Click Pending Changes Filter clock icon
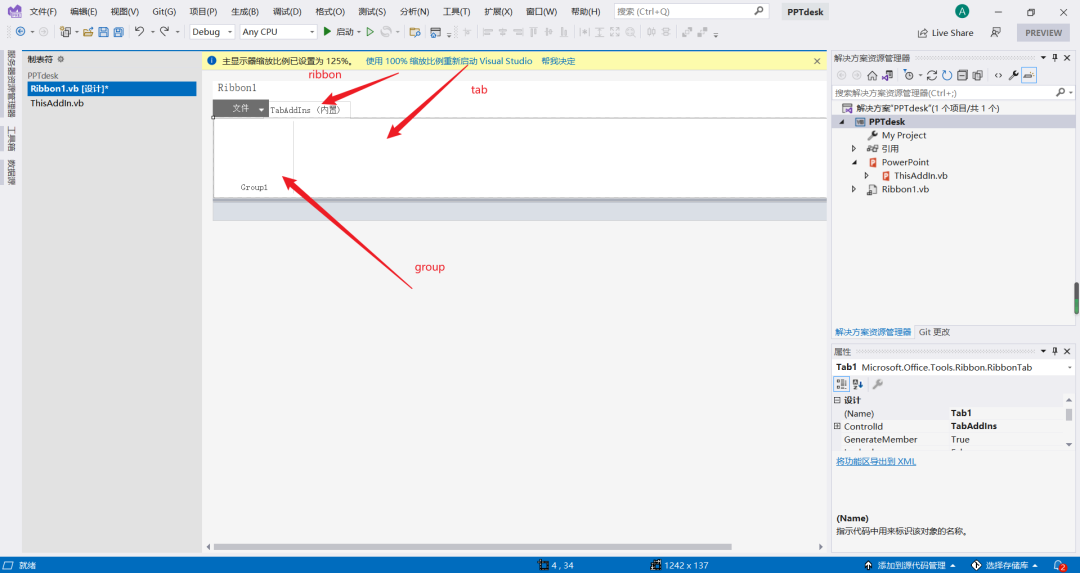The width and height of the screenshot is (1080, 573). point(908,75)
